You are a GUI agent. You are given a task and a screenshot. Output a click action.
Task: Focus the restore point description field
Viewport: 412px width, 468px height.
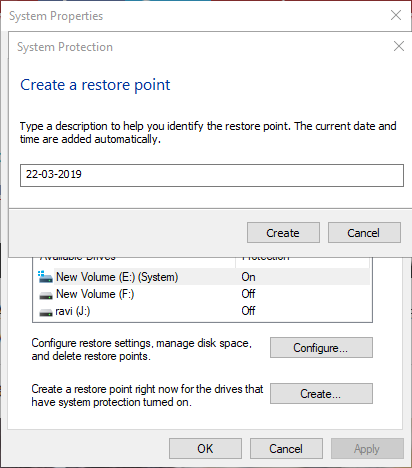pyautogui.click(x=212, y=175)
